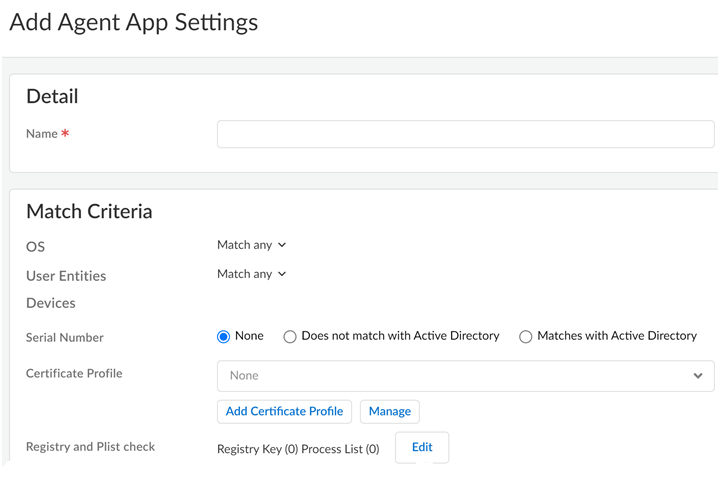Click the "Match Criteria" section heading

(89, 211)
